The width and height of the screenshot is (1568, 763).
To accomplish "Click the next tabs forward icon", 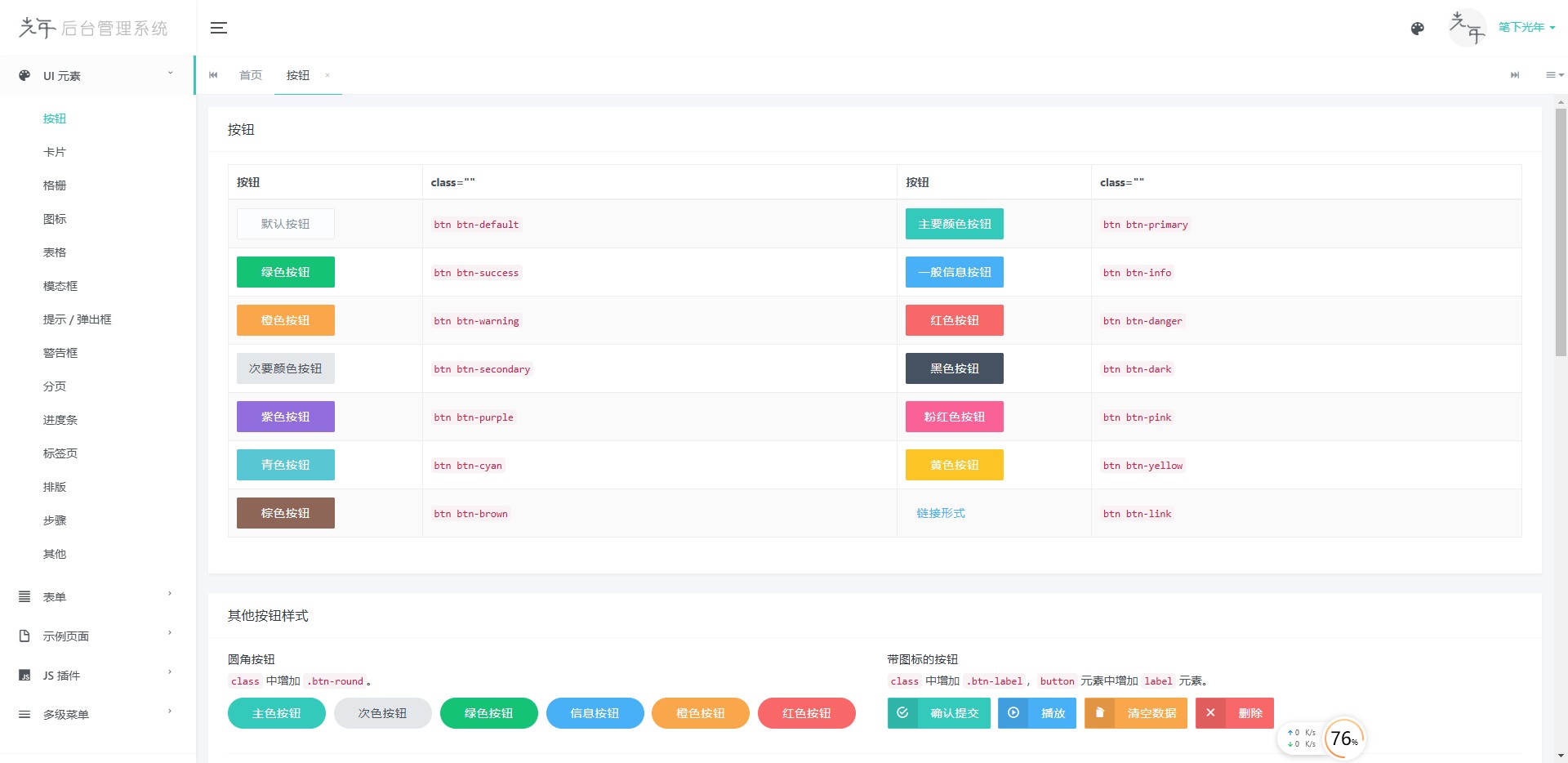I will [1515, 75].
